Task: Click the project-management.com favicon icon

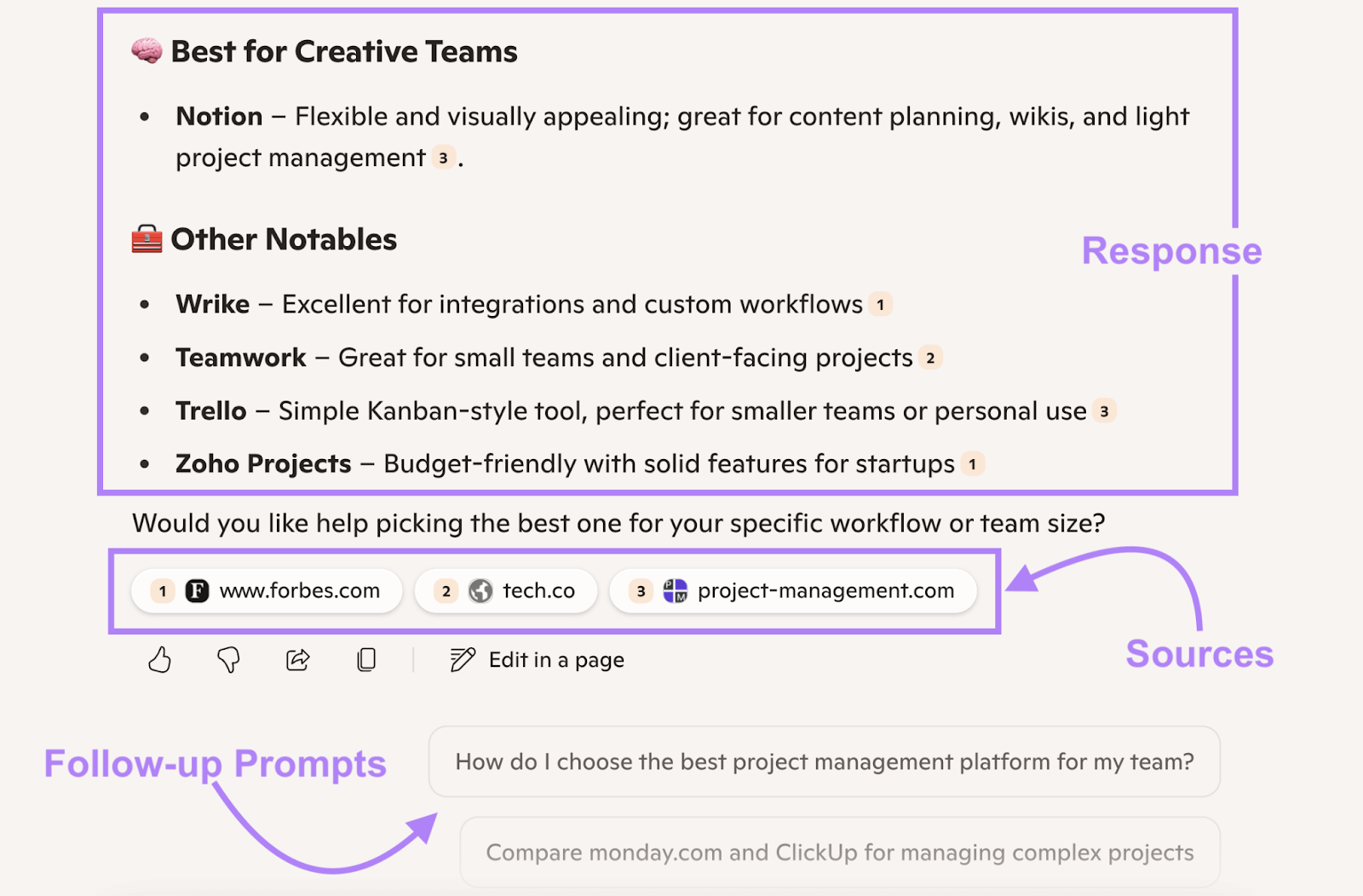Action: 676,590
